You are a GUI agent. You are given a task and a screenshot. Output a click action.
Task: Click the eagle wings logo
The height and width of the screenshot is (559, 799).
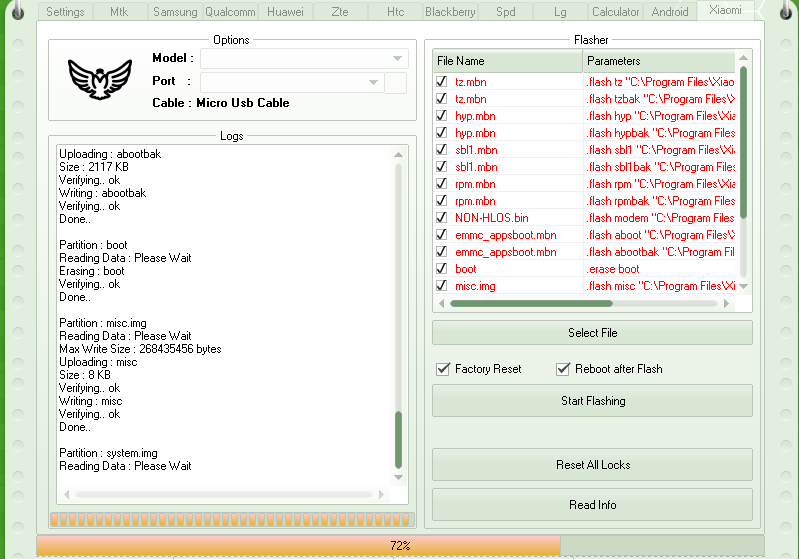(100, 79)
